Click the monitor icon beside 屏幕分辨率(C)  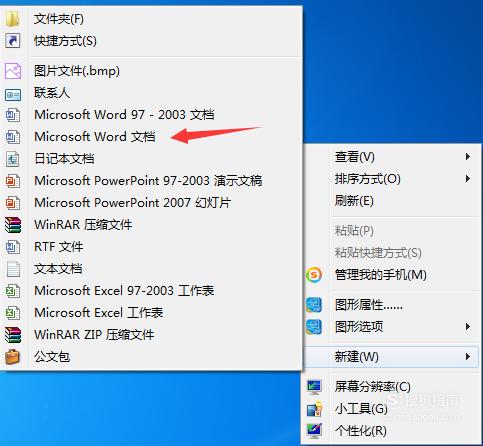(314, 387)
